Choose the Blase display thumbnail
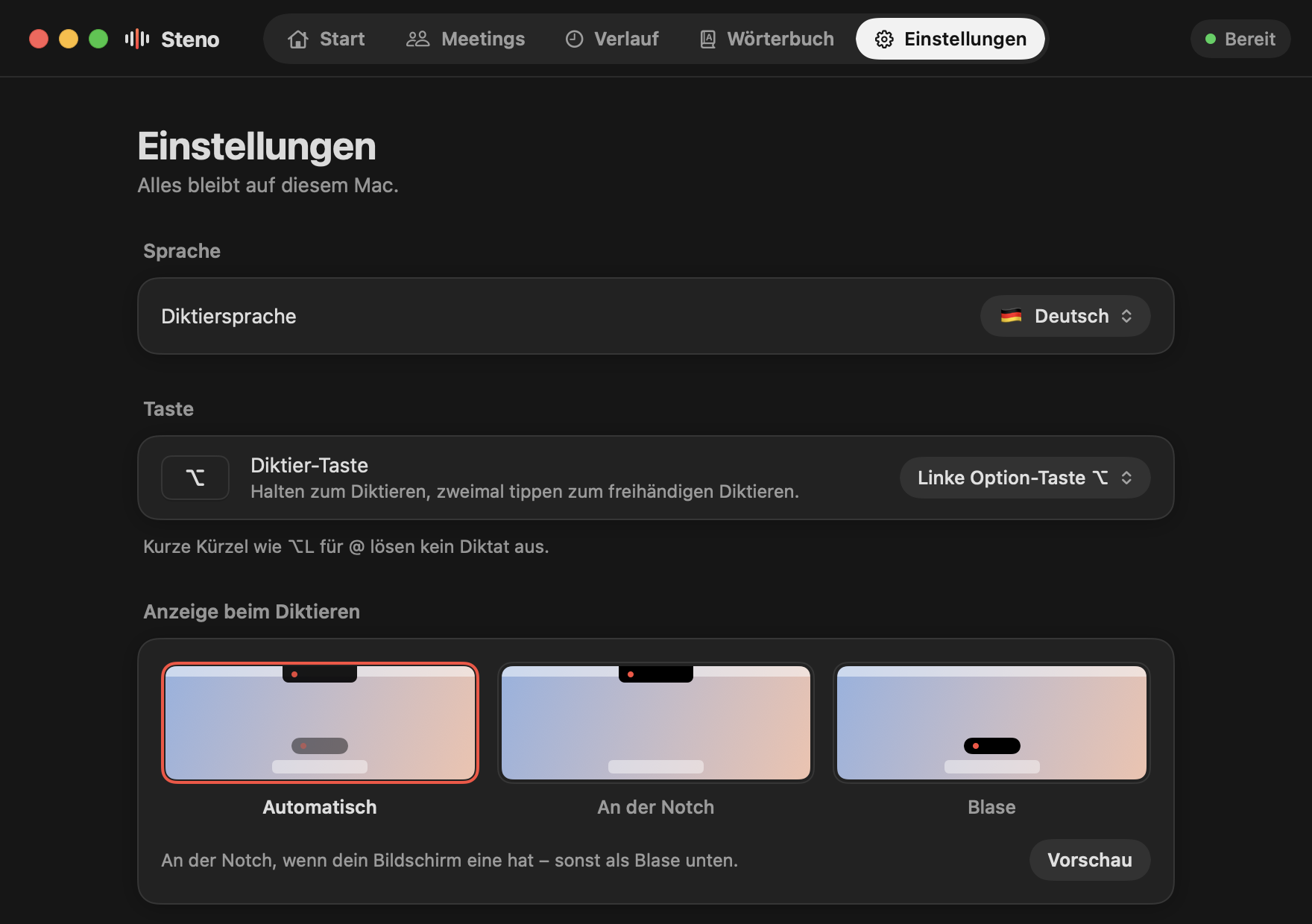Viewport: 1312px width, 924px height. [x=991, y=723]
